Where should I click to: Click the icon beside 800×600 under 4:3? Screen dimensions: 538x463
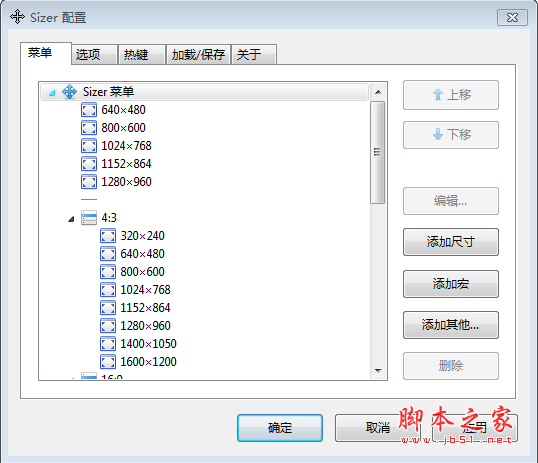(108, 272)
